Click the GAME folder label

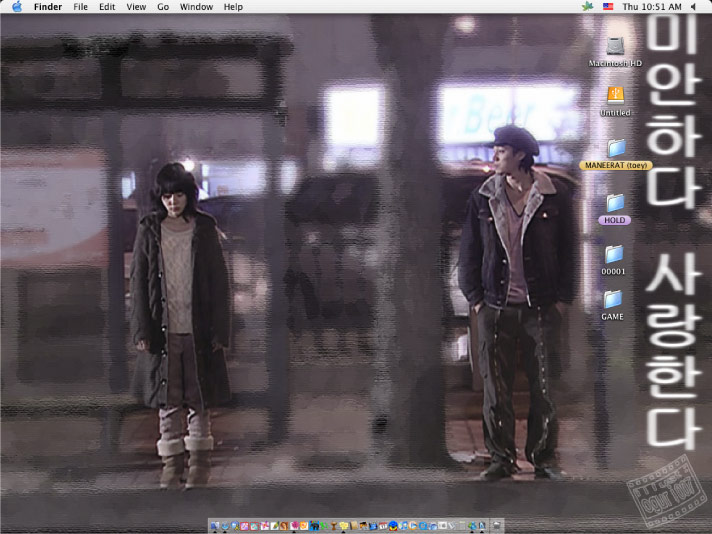pos(613,316)
